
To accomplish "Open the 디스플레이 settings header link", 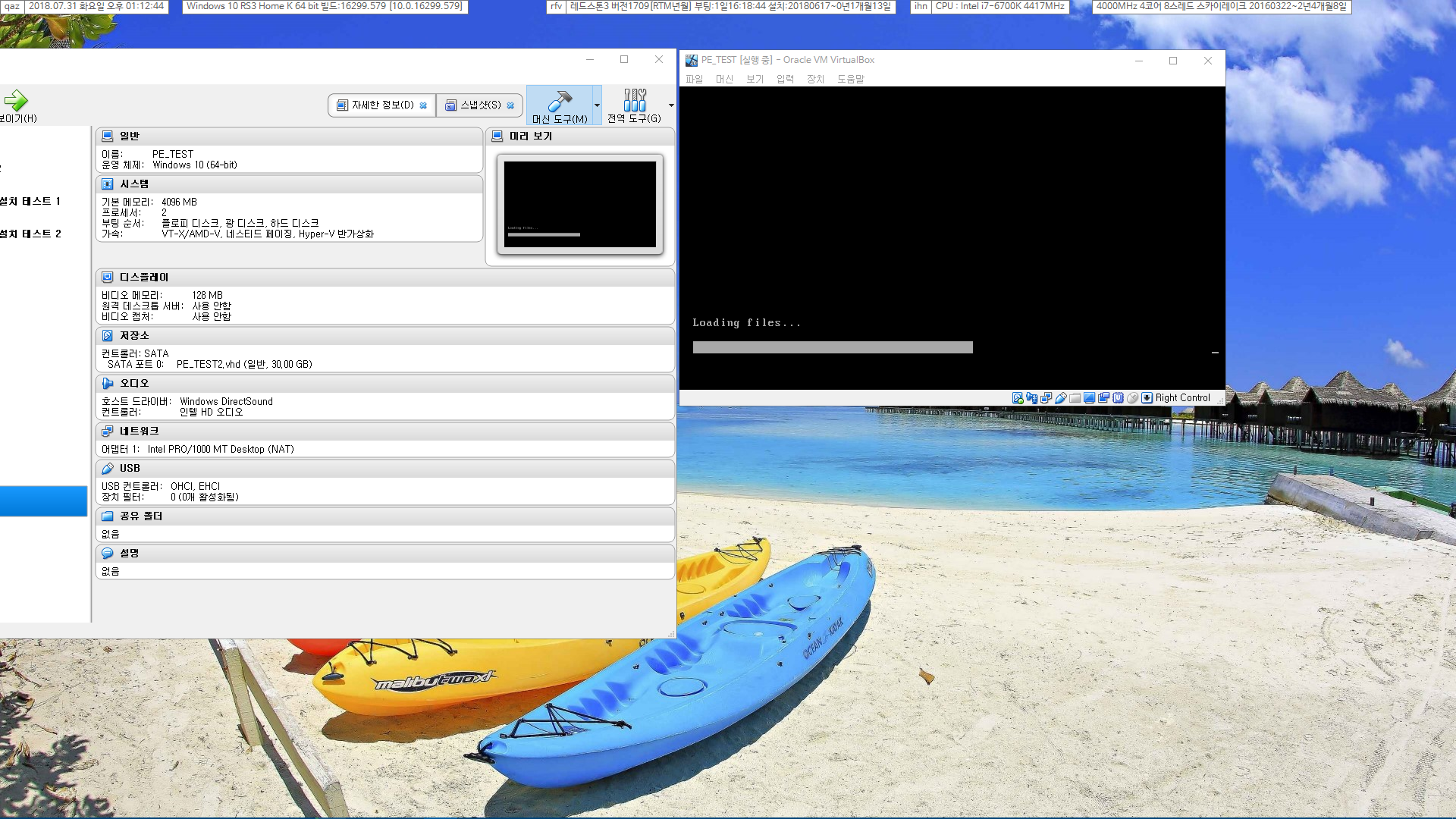I will tap(144, 277).
